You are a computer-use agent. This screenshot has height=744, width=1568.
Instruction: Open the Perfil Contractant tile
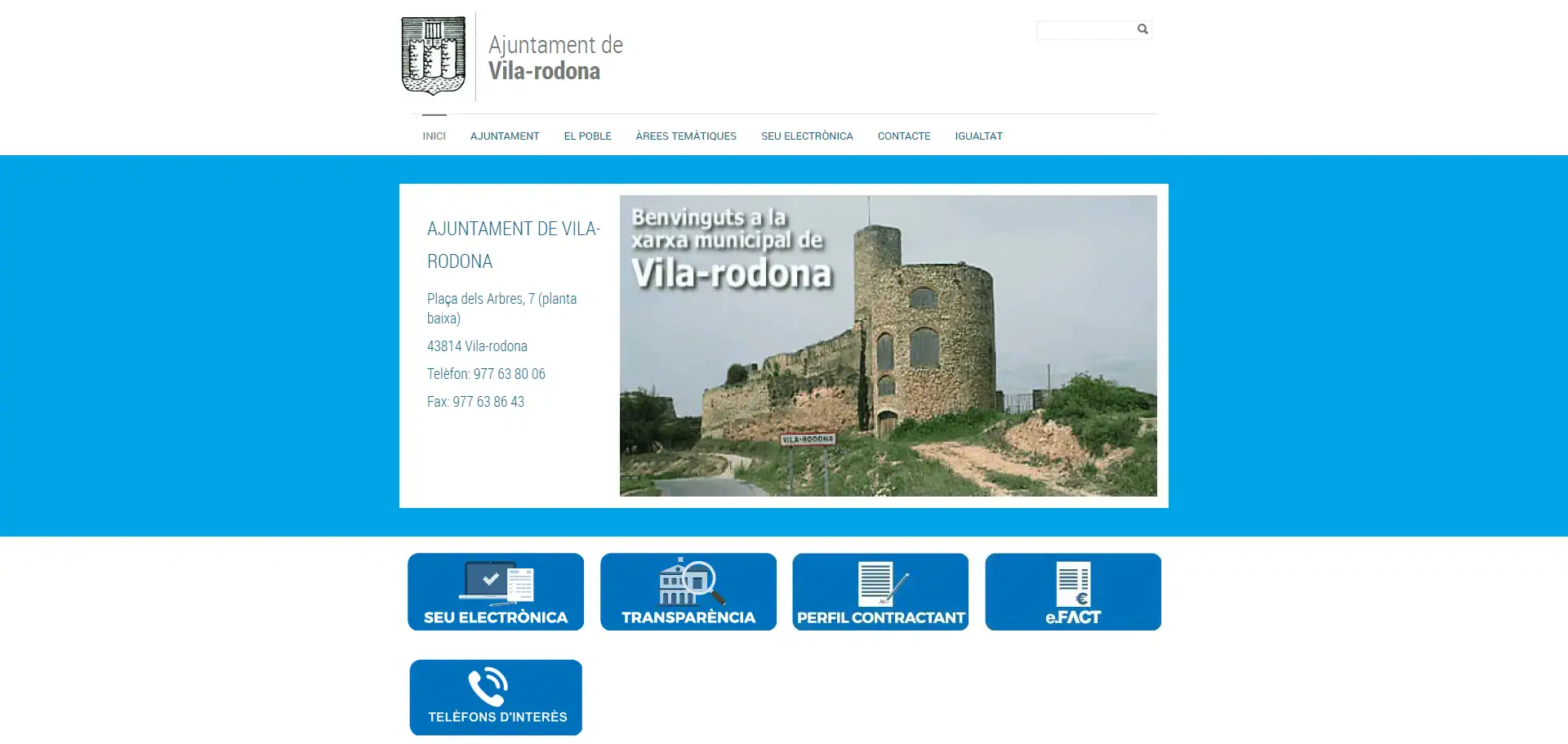tap(880, 591)
